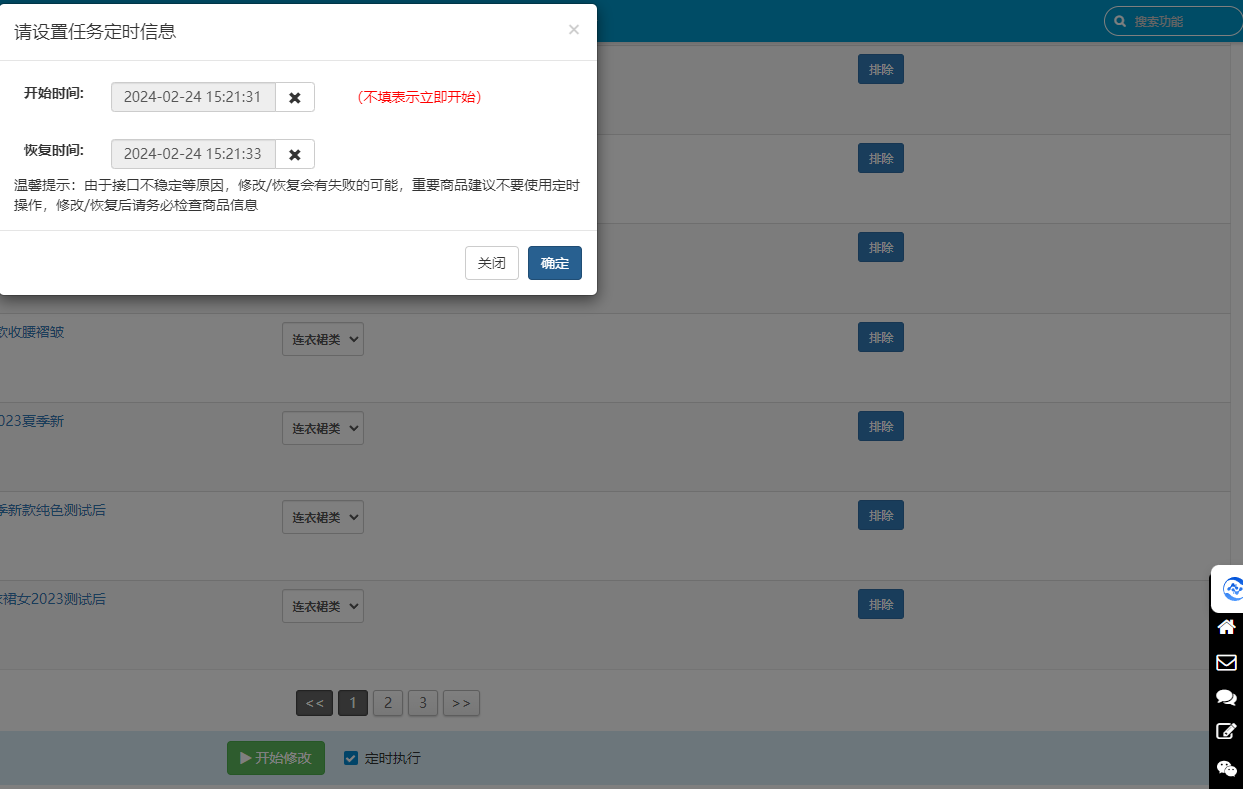The image size is (1243, 789).
Task: Click the edit pencil icon in sidebar
Action: click(1226, 731)
